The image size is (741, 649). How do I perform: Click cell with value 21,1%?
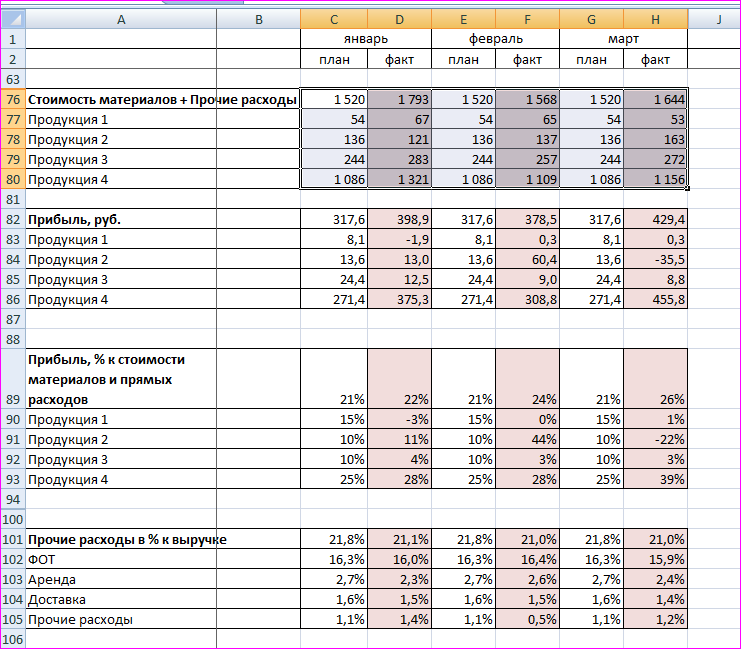(399, 539)
